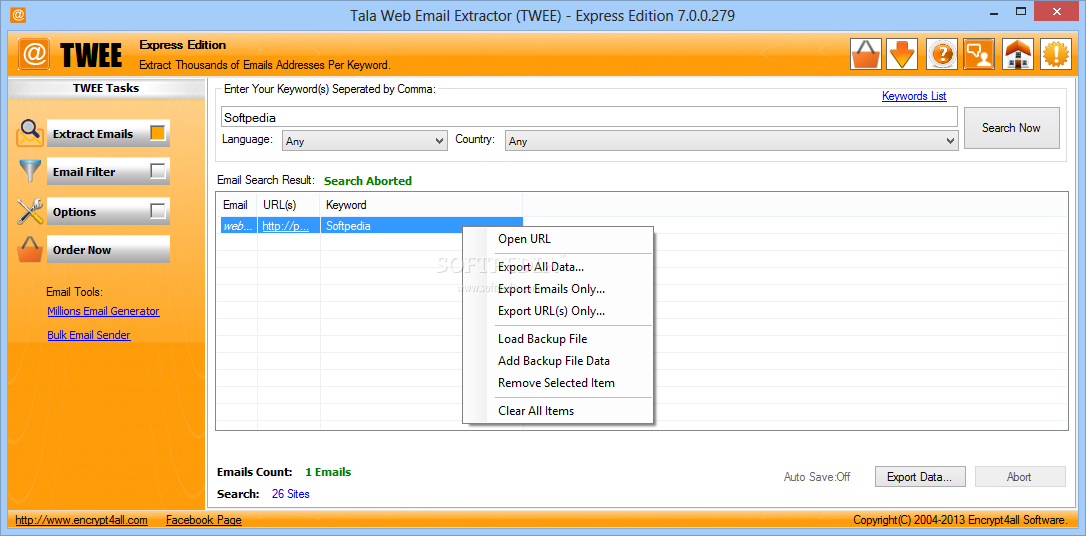Click the Export Data... button
1086x536 pixels.
920,476
